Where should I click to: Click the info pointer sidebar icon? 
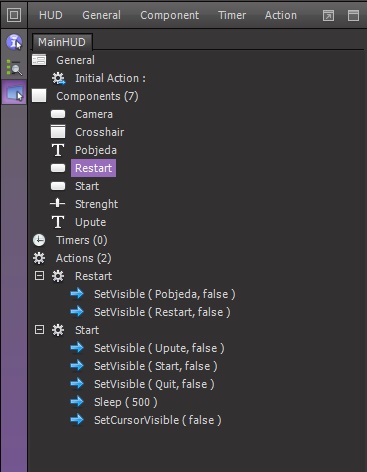click(x=14, y=42)
